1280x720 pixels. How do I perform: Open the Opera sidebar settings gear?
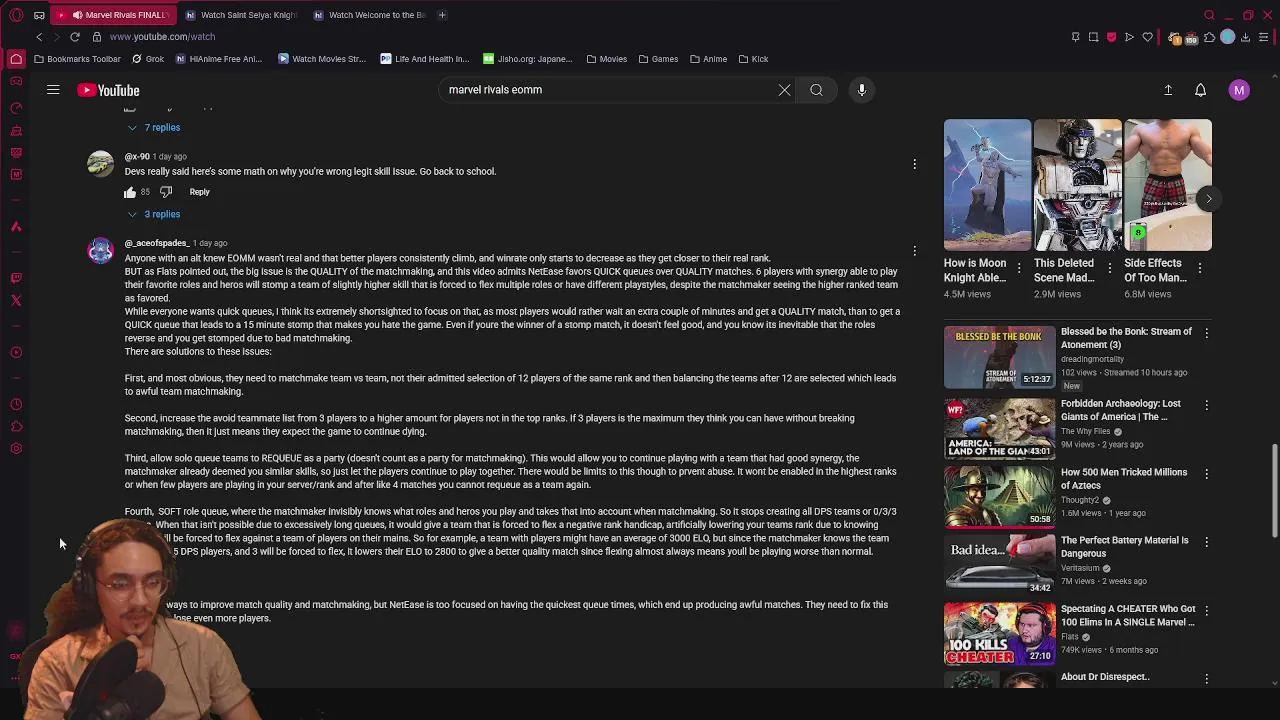(16, 448)
